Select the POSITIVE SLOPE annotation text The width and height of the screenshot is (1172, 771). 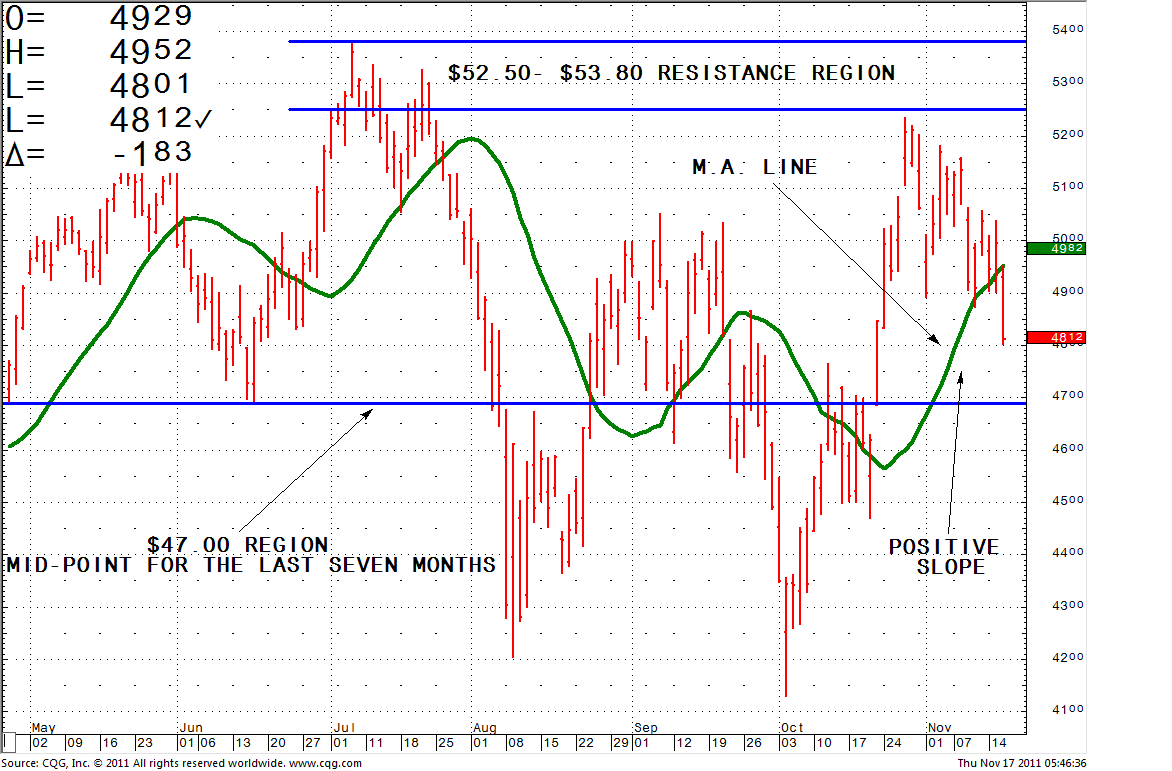tap(944, 557)
